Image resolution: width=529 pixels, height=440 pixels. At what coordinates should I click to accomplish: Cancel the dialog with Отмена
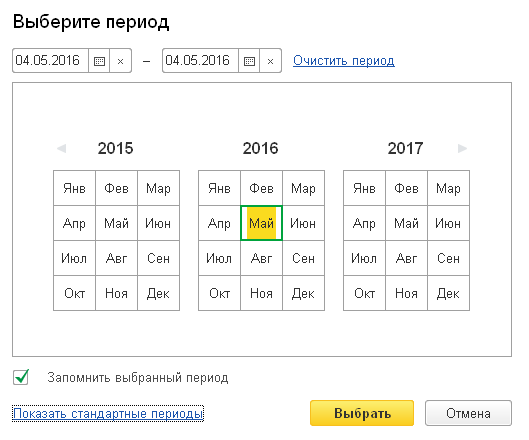click(x=468, y=413)
